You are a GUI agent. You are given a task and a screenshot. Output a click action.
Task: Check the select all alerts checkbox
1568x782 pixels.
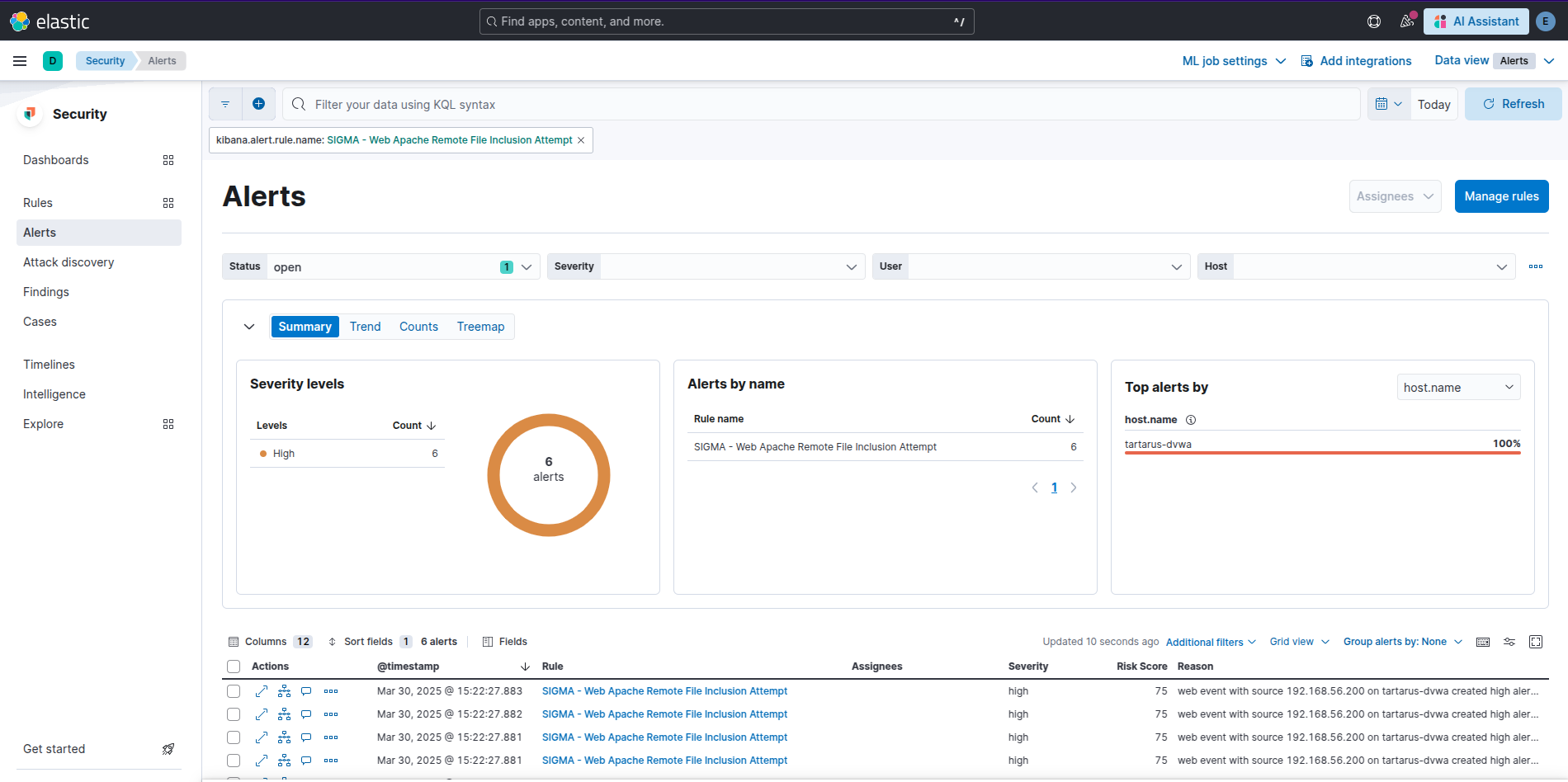coord(234,667)
